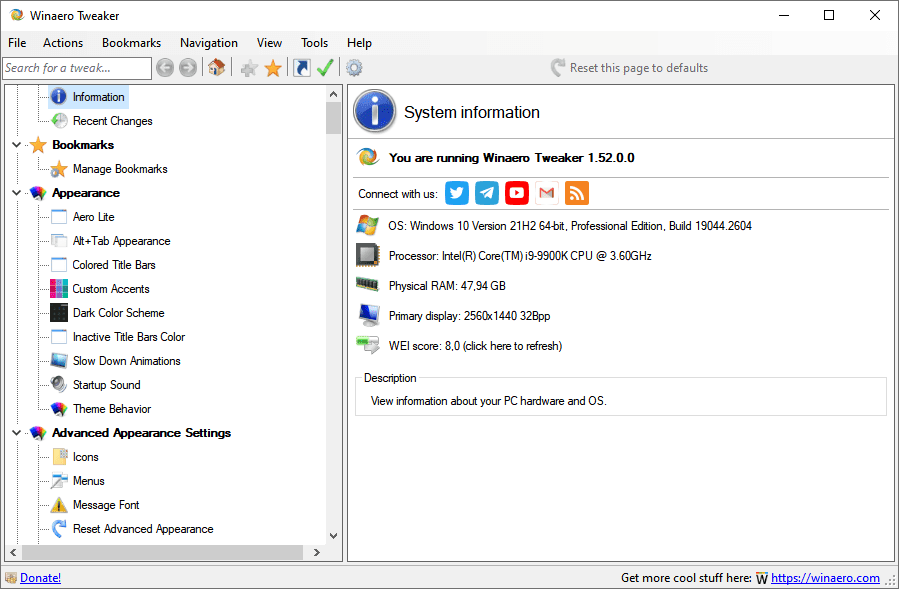Open the https://winaero.com link
This screenshot has height=589, width=899.
pos(825,578)
